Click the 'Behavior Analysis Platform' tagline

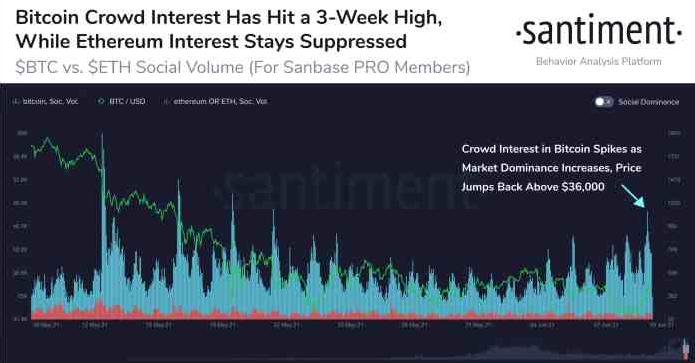[598, 61]
